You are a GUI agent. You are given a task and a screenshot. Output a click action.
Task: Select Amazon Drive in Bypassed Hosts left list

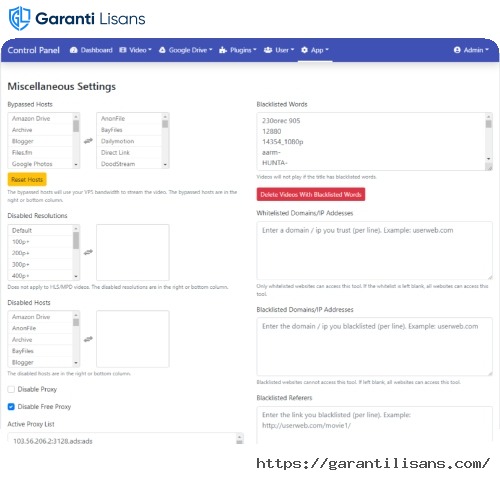coord(40,118)
